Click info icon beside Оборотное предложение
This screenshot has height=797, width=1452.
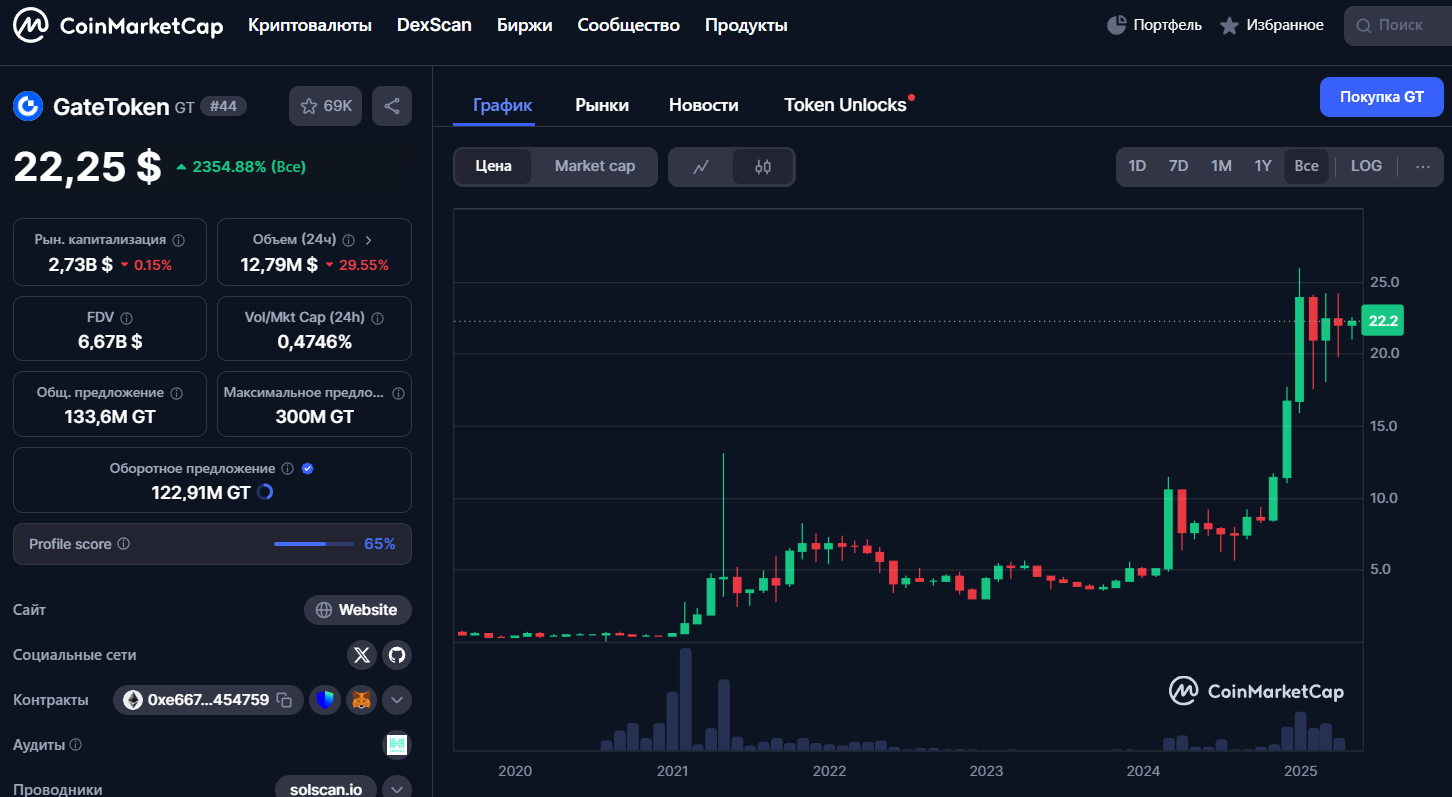(x=287, y=468)
